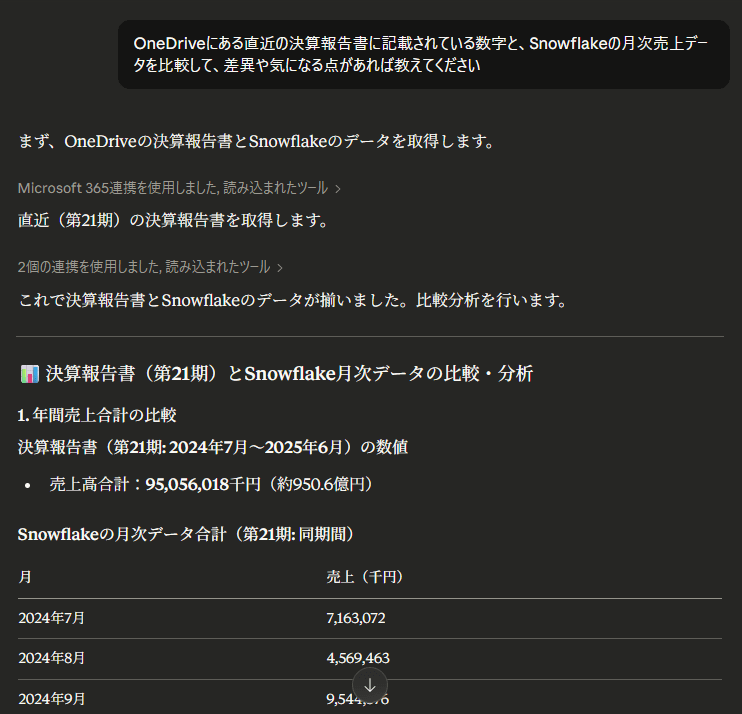
Task: Select the '2024年8月' table cell
Action: pyautogui.click(x=51, y=658)
